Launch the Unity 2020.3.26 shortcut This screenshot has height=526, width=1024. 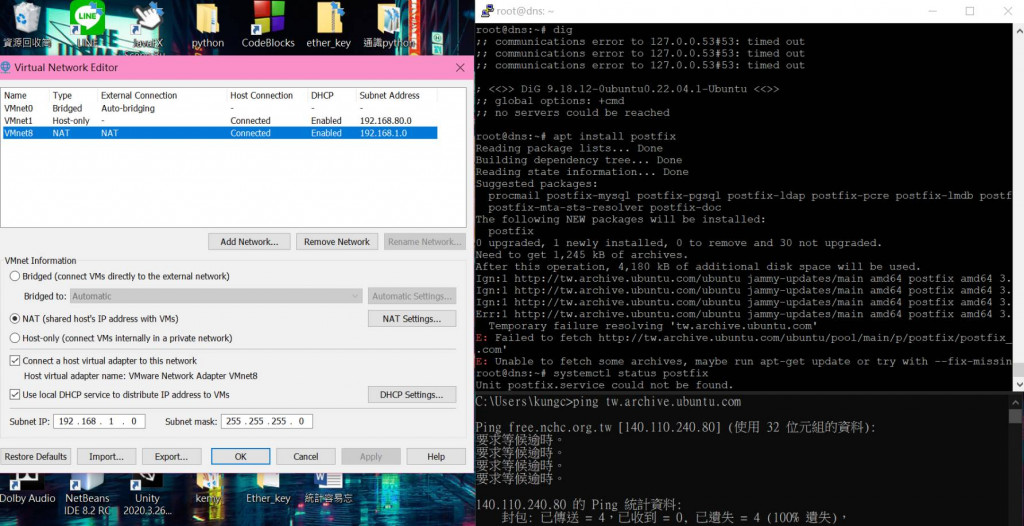pyautogui.click(x=147, y=496)
